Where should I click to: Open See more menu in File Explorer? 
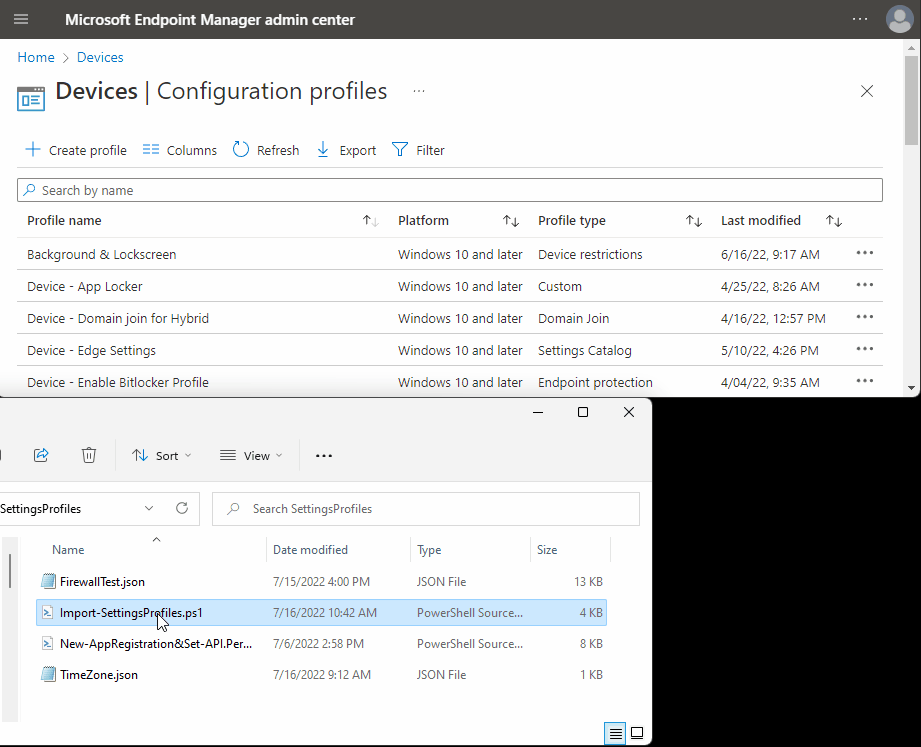323,455
